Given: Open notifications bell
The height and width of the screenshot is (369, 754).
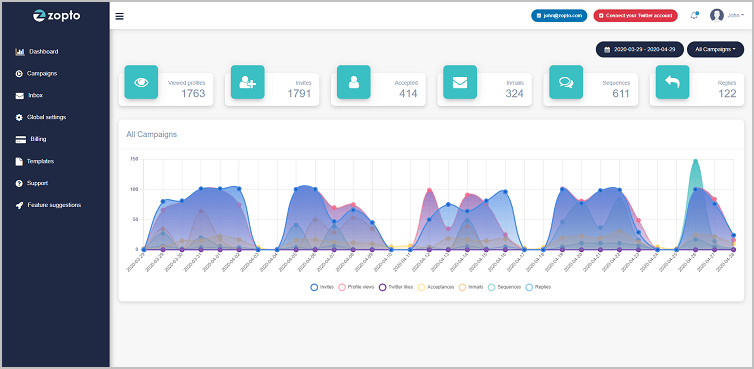Looking at the screenshot, I should (x=694, y=15).
